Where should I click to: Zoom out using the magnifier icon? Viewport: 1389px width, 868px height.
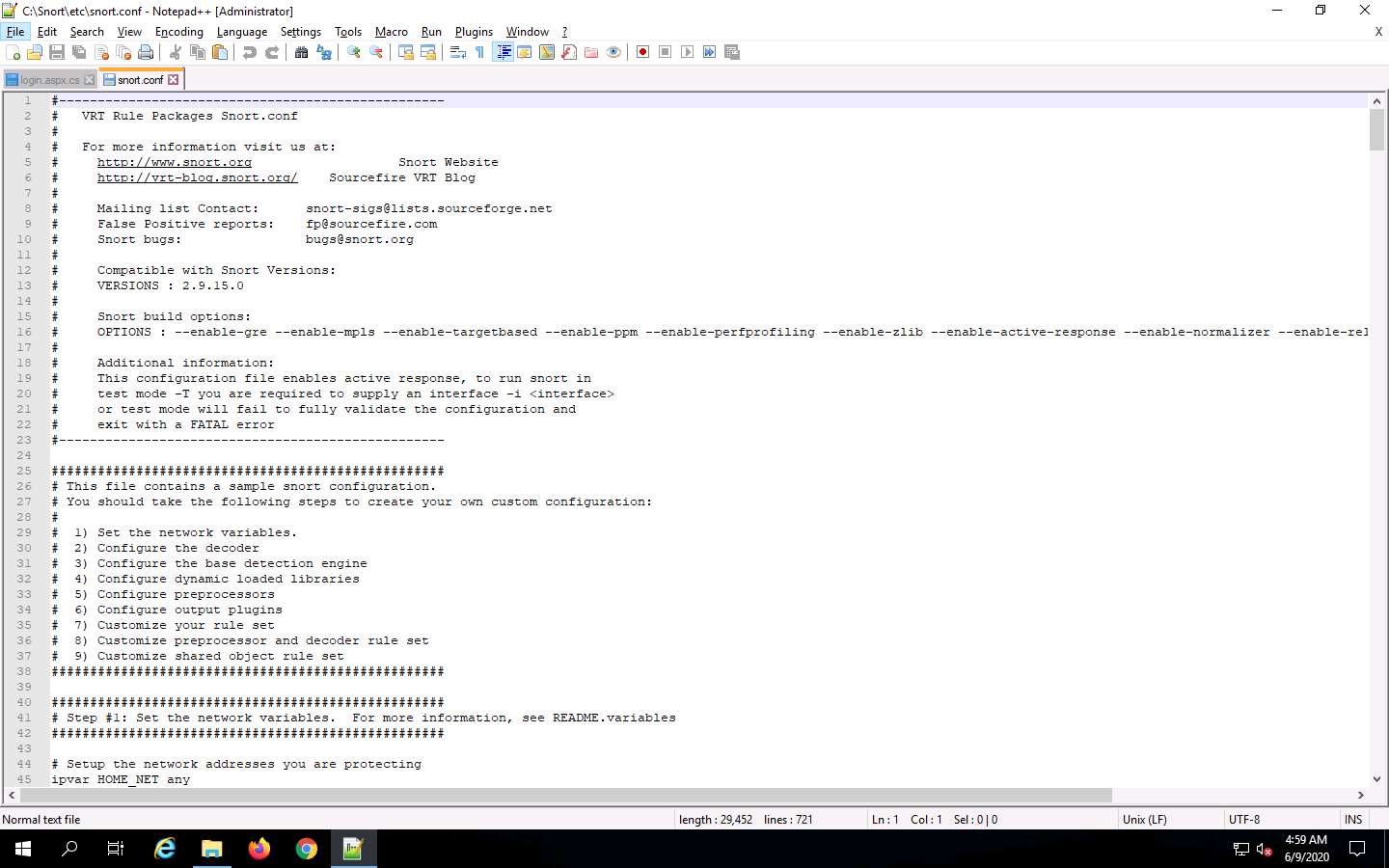[376, 52]
